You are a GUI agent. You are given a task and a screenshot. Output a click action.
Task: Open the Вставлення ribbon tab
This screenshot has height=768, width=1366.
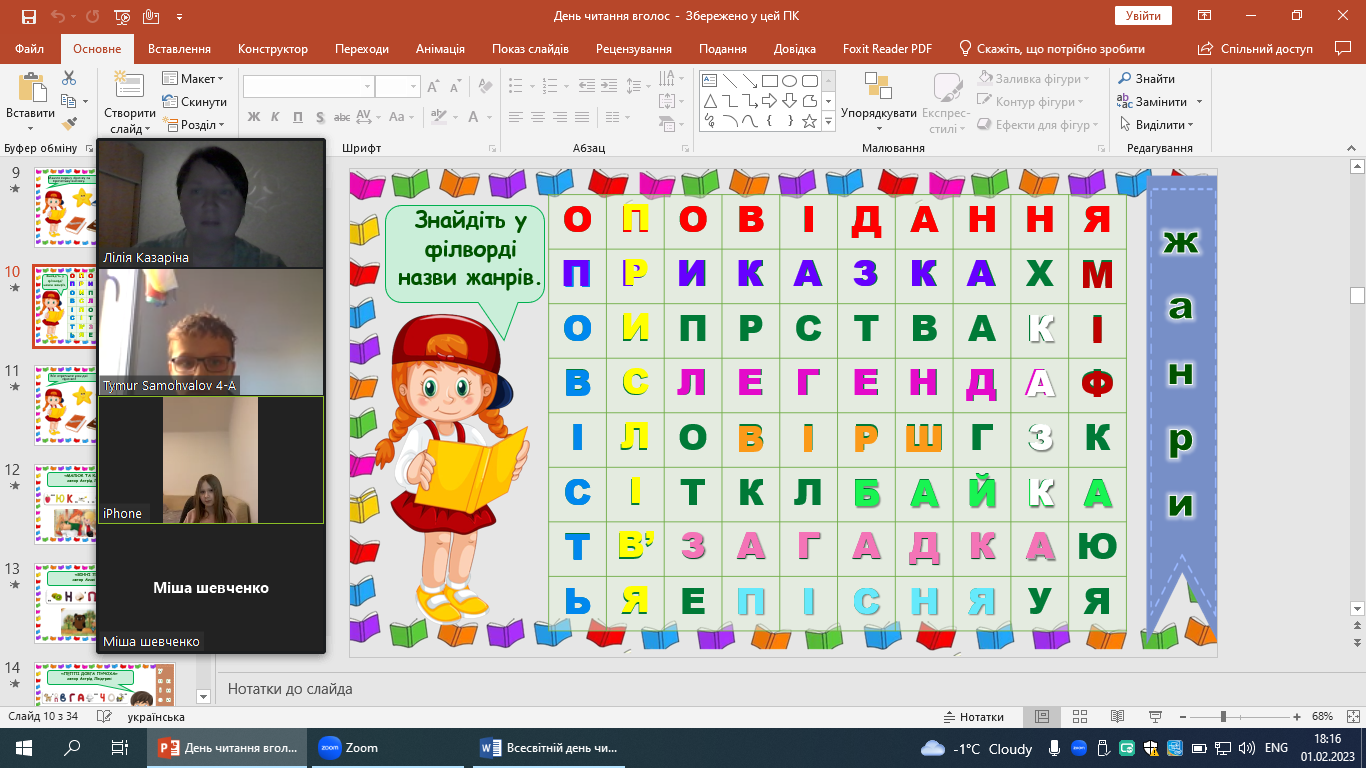coord(179,49)
